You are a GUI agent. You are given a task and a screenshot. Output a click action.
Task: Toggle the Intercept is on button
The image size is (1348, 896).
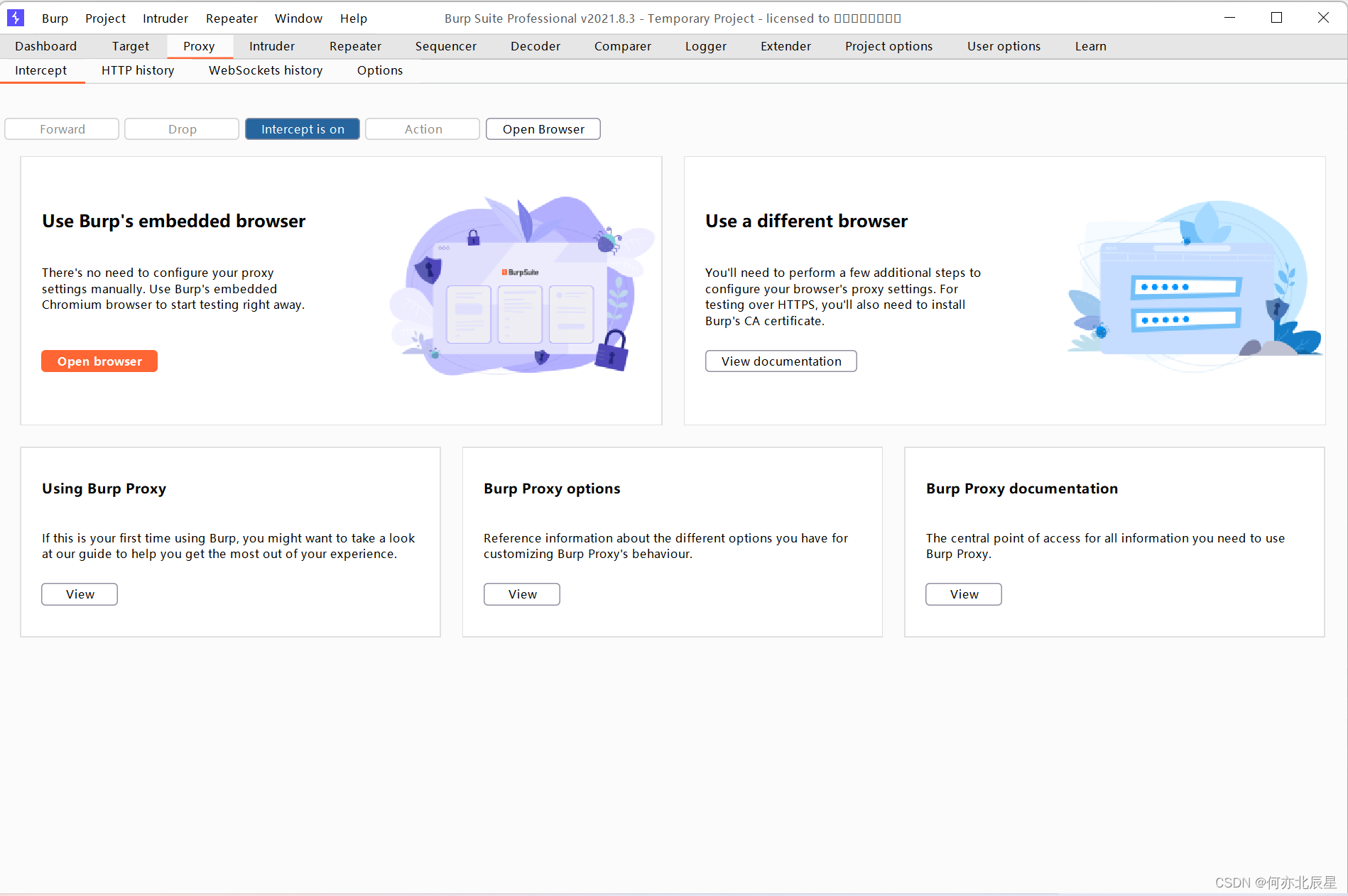click(x=303, y=129)
